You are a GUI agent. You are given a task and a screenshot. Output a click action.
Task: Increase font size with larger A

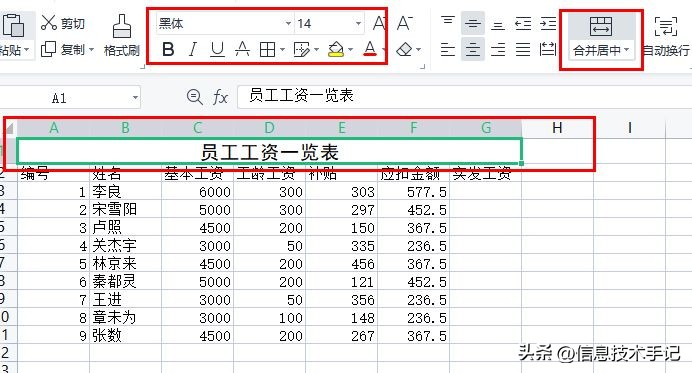[379, 23]
